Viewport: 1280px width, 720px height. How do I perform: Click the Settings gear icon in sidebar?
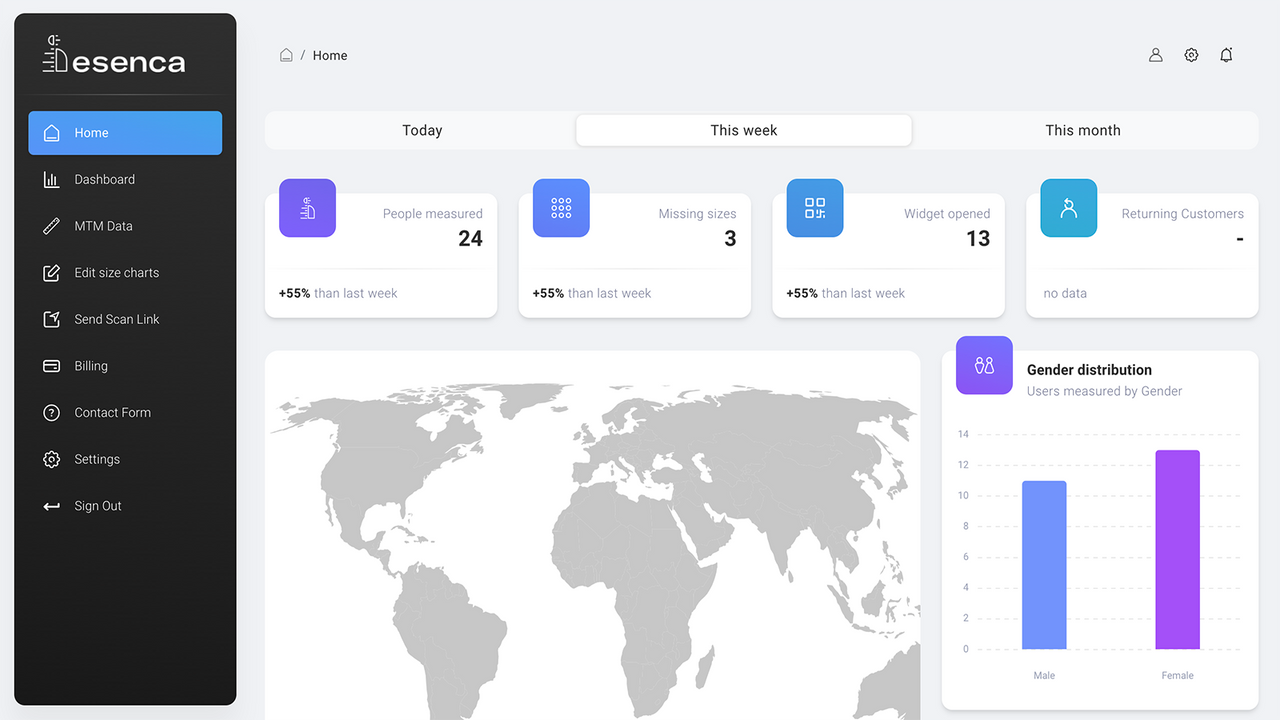tap(52, 459)
